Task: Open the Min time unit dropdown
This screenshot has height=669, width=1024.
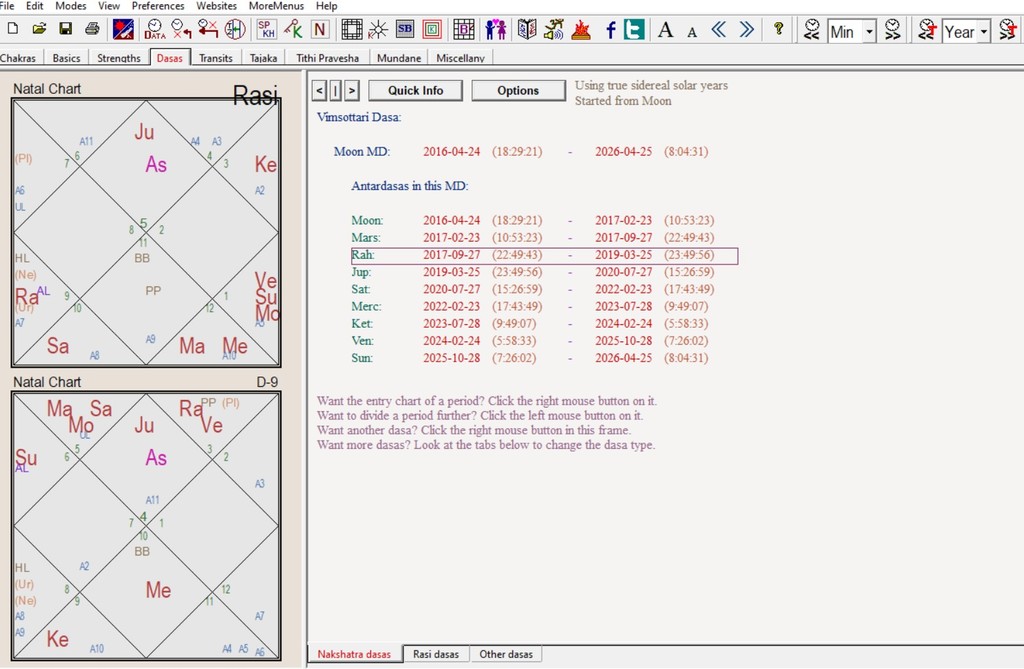Action: [x=869, y=31]
